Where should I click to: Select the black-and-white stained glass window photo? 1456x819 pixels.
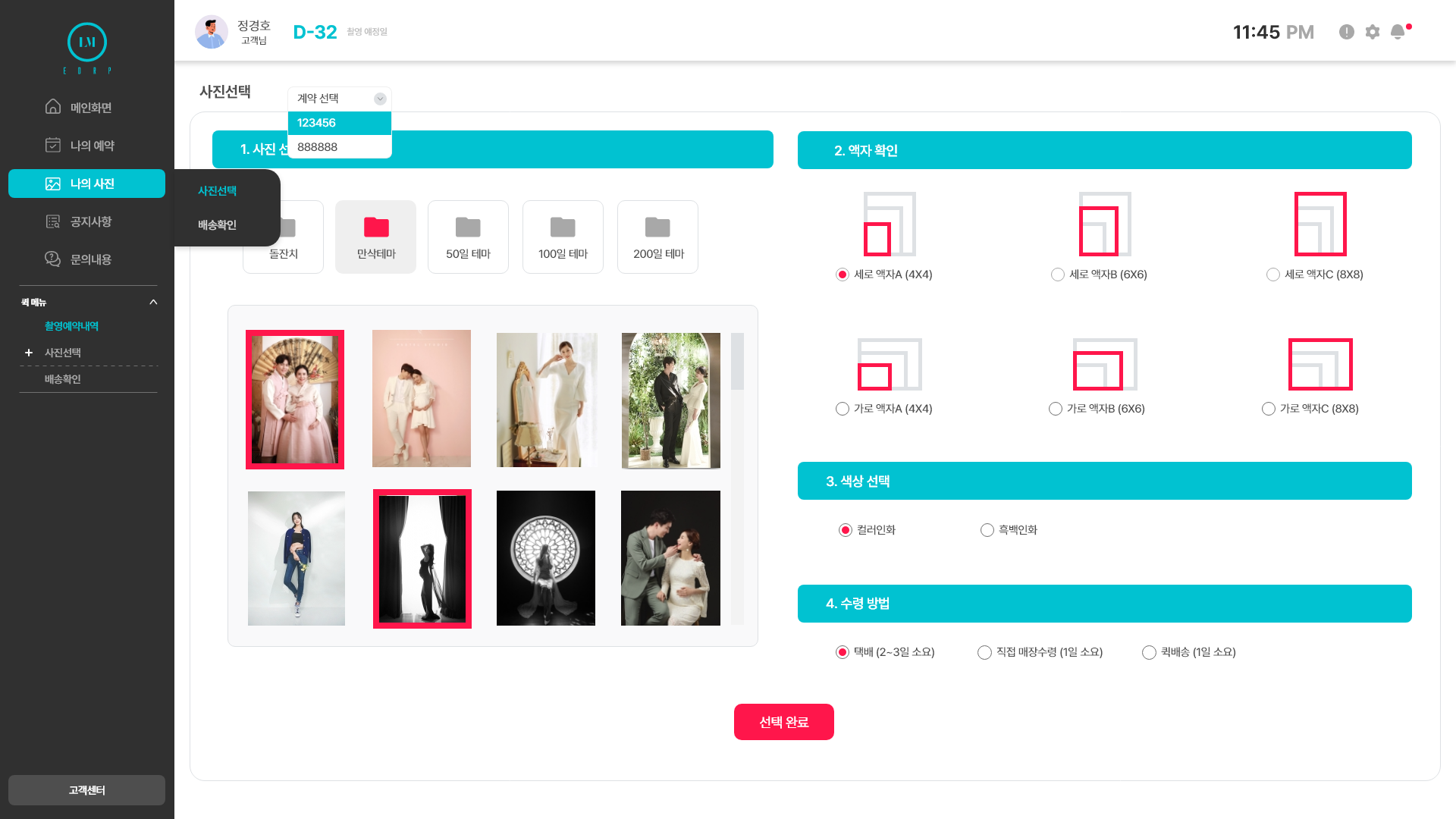(x=546, y=558)
